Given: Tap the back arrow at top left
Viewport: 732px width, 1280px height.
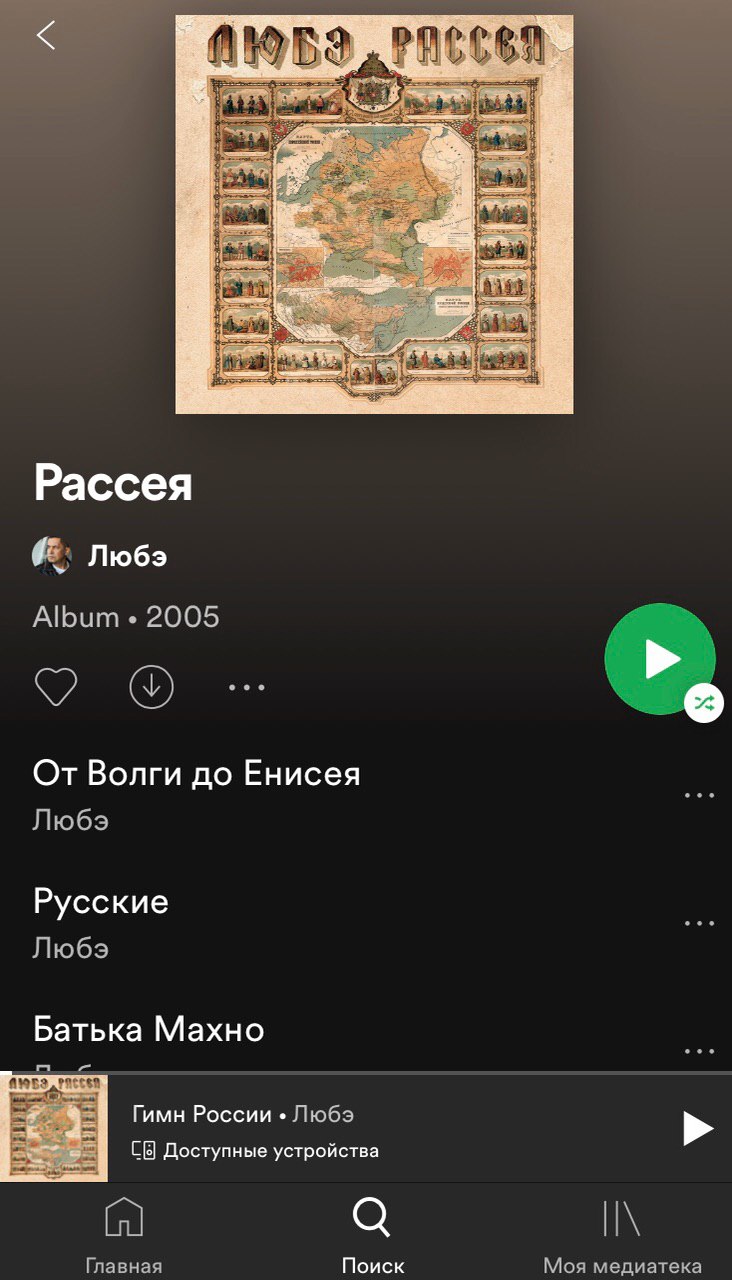Looking at the screenshot, I should point(46,35).
